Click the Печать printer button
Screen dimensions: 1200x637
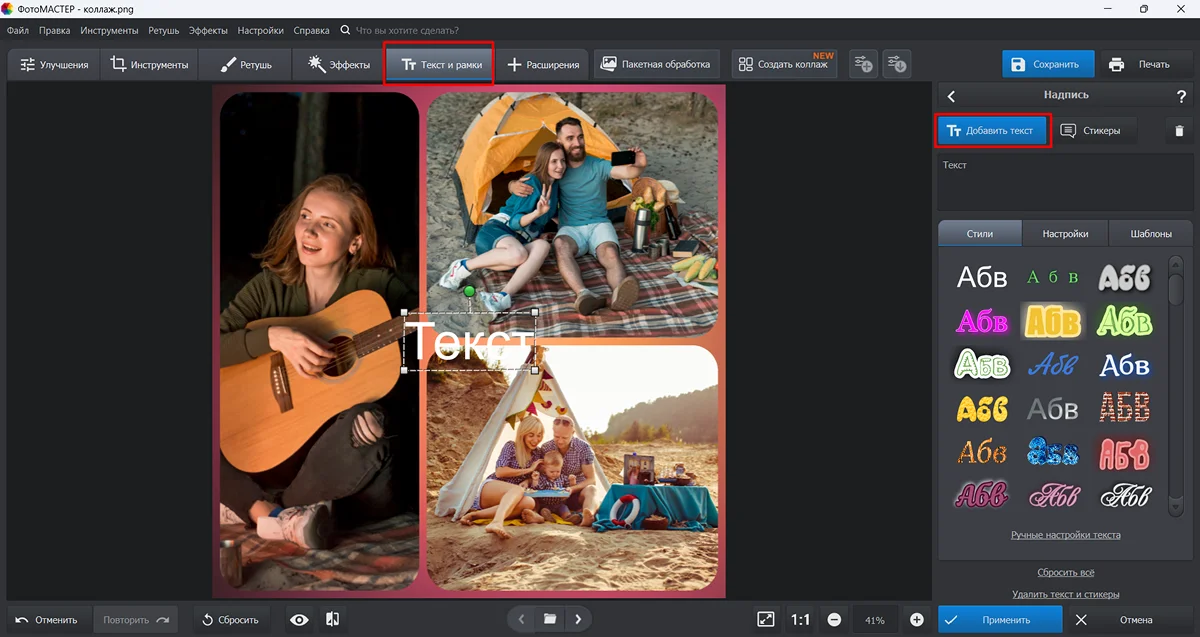1139,65
